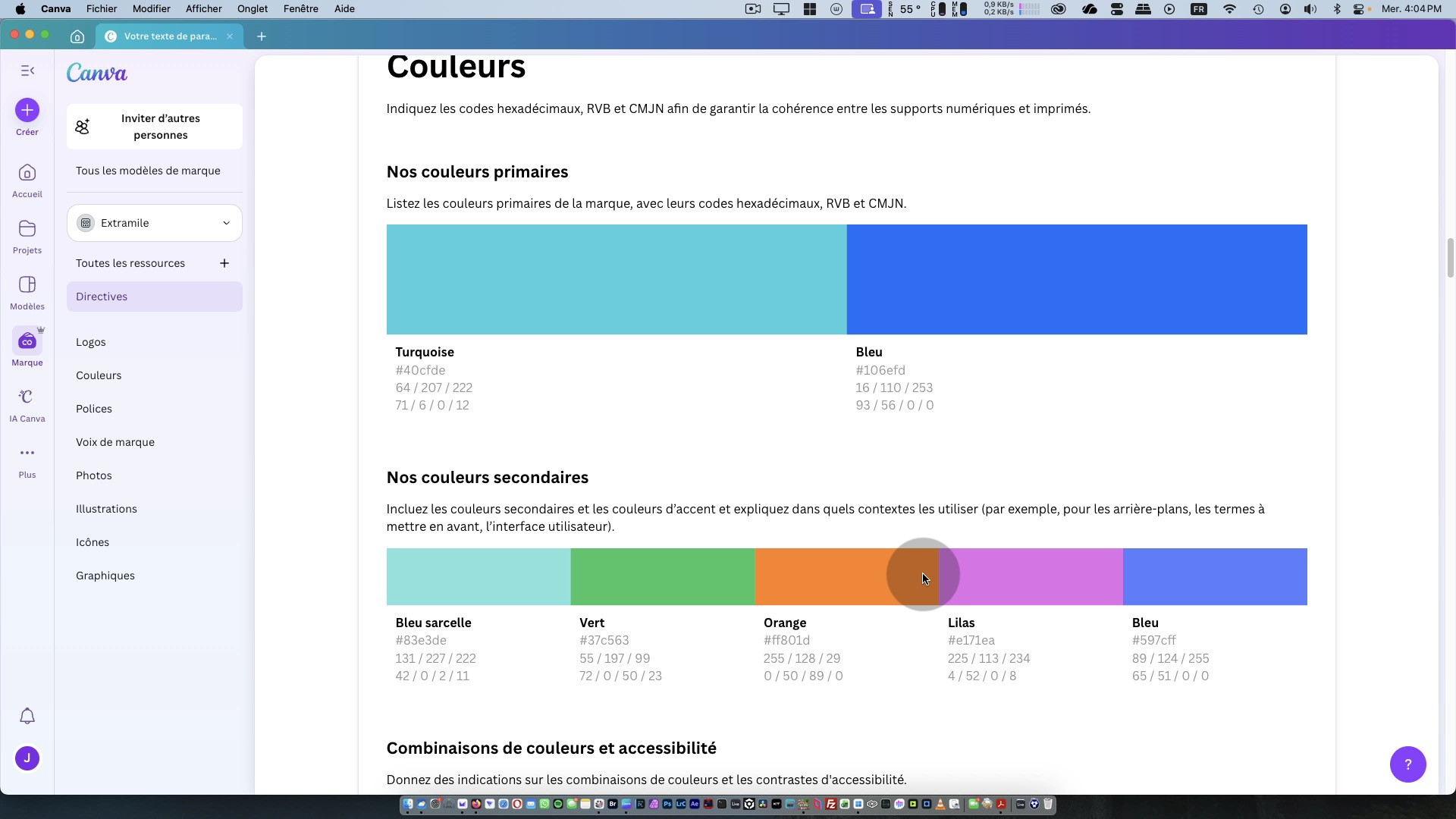
Task: Collapse the sidebar menu toggle icon
Action: [x=27, y=71]
